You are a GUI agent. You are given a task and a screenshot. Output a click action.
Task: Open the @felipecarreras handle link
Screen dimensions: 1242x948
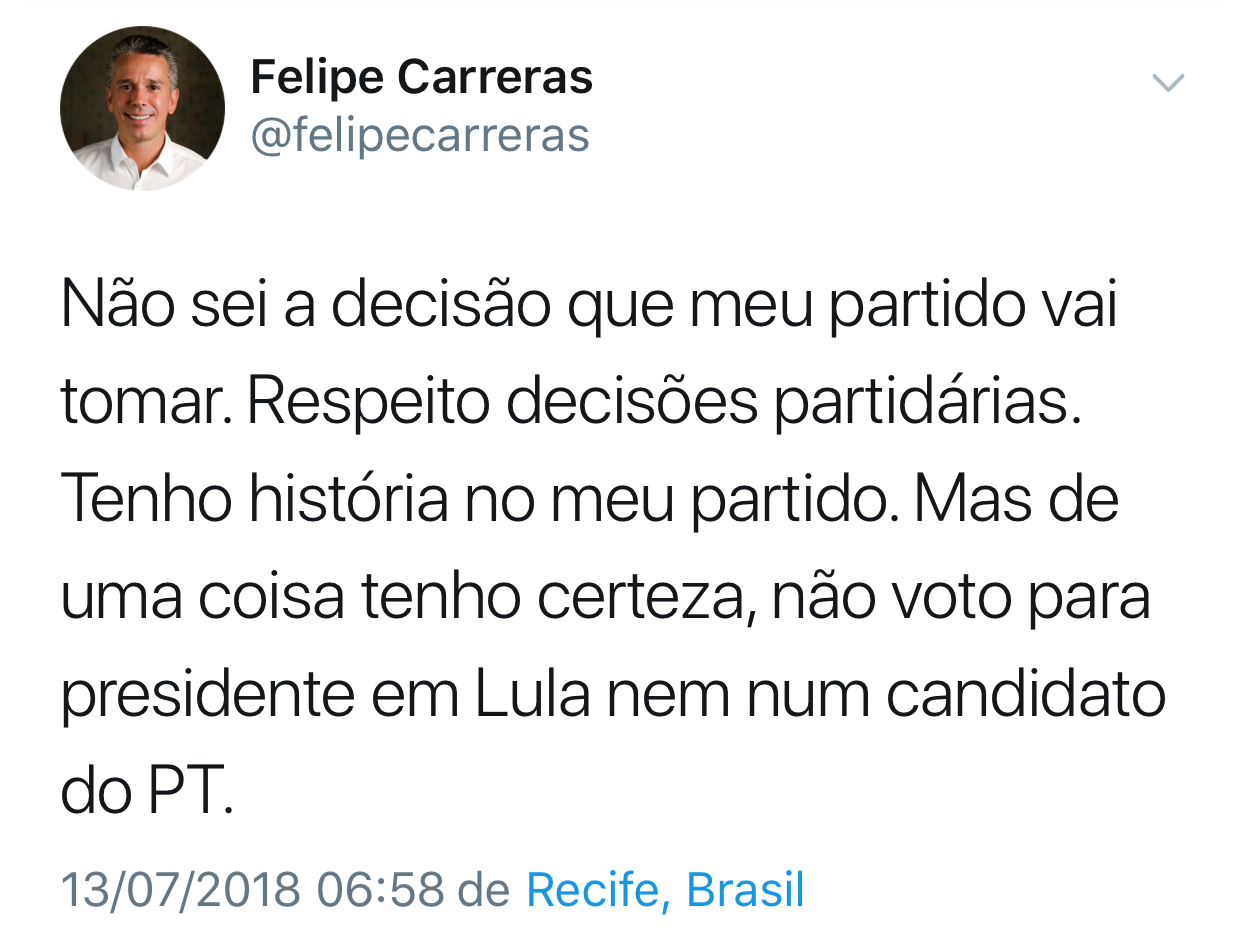coord(420,136)
